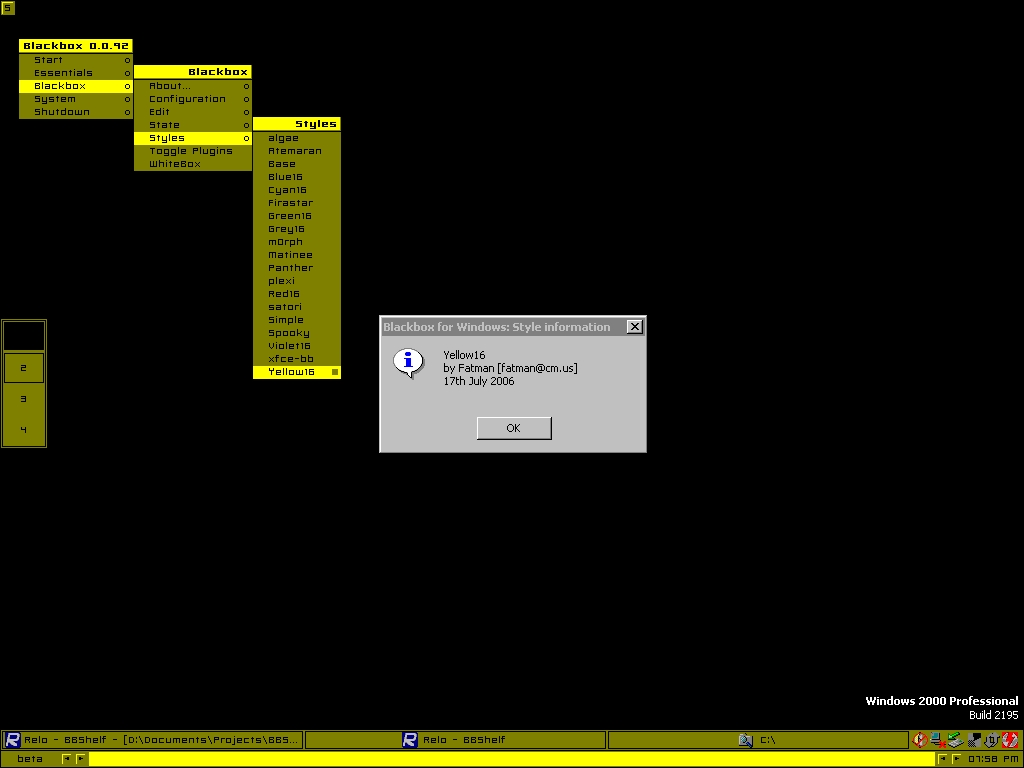Click the Styles submenu title bar
The image size is (1024, 768).
(x=296, y=124)
